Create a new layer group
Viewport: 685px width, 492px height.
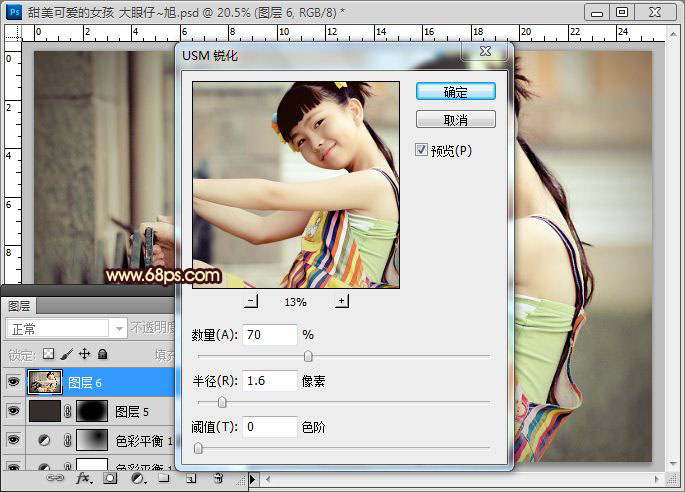pos(162,479)
